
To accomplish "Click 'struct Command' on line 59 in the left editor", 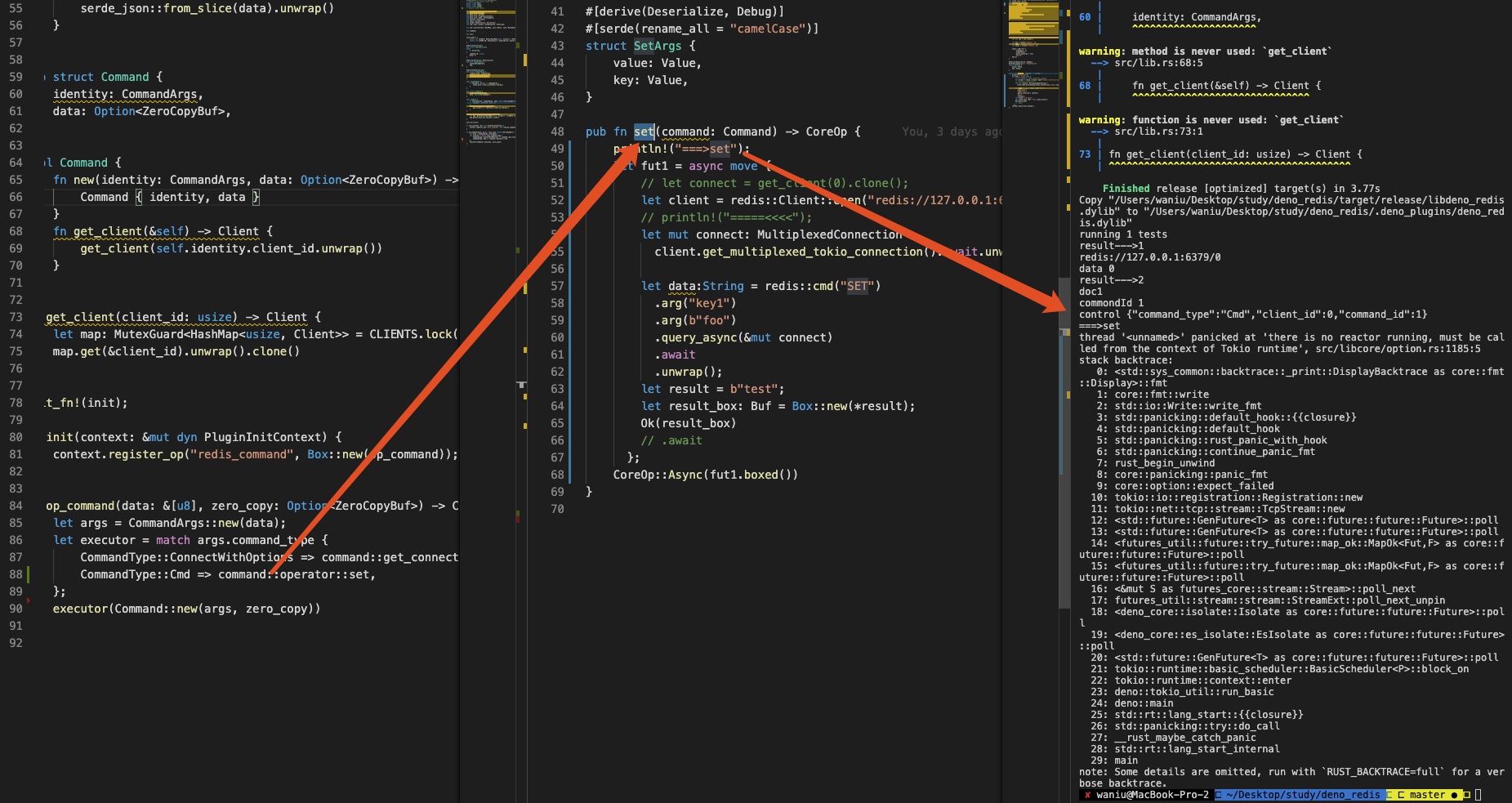I will click(x=100, y=77).
